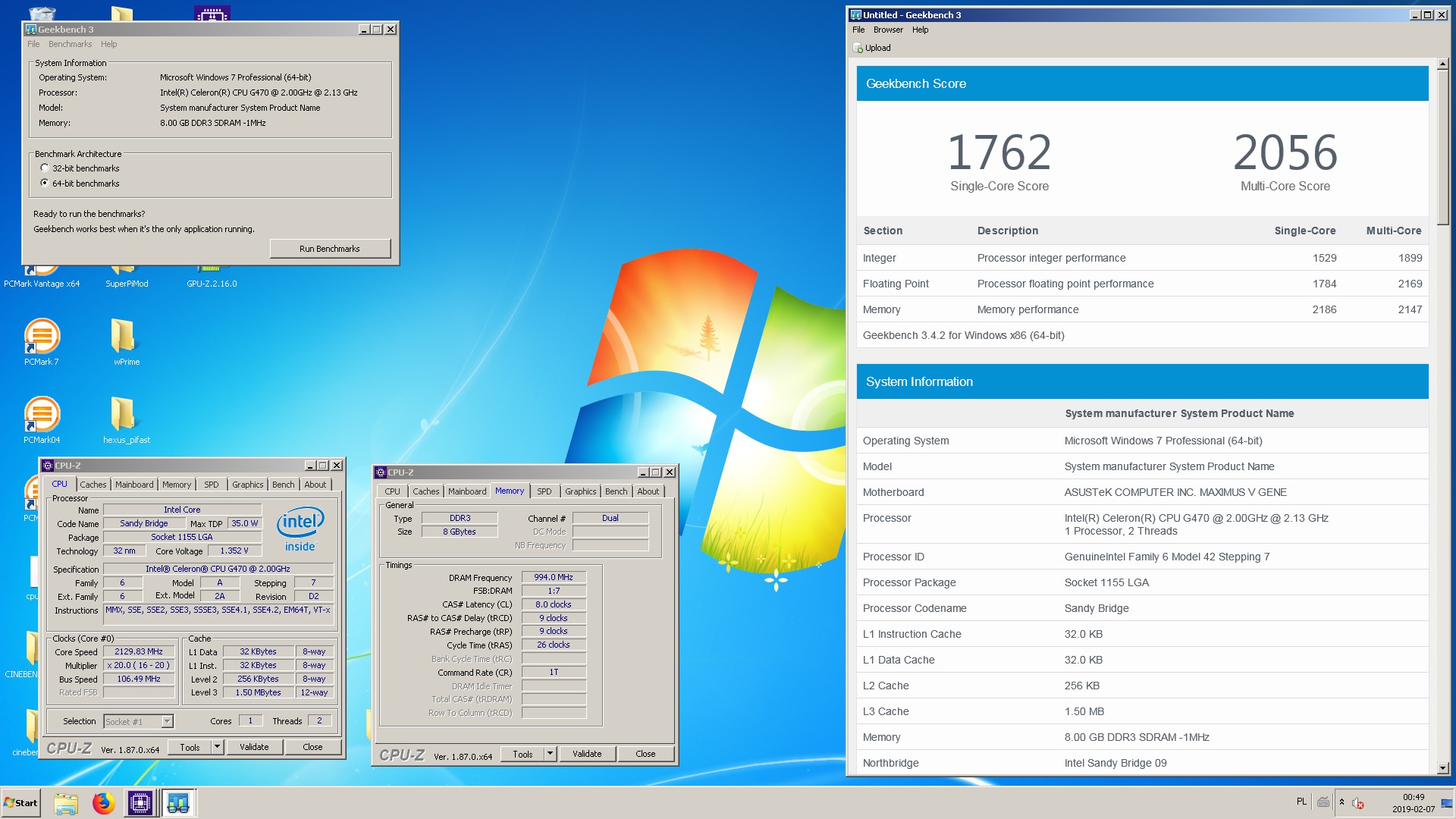Click the Start button
Viewport: 1456px width, 819px height.
click(20, 803)
